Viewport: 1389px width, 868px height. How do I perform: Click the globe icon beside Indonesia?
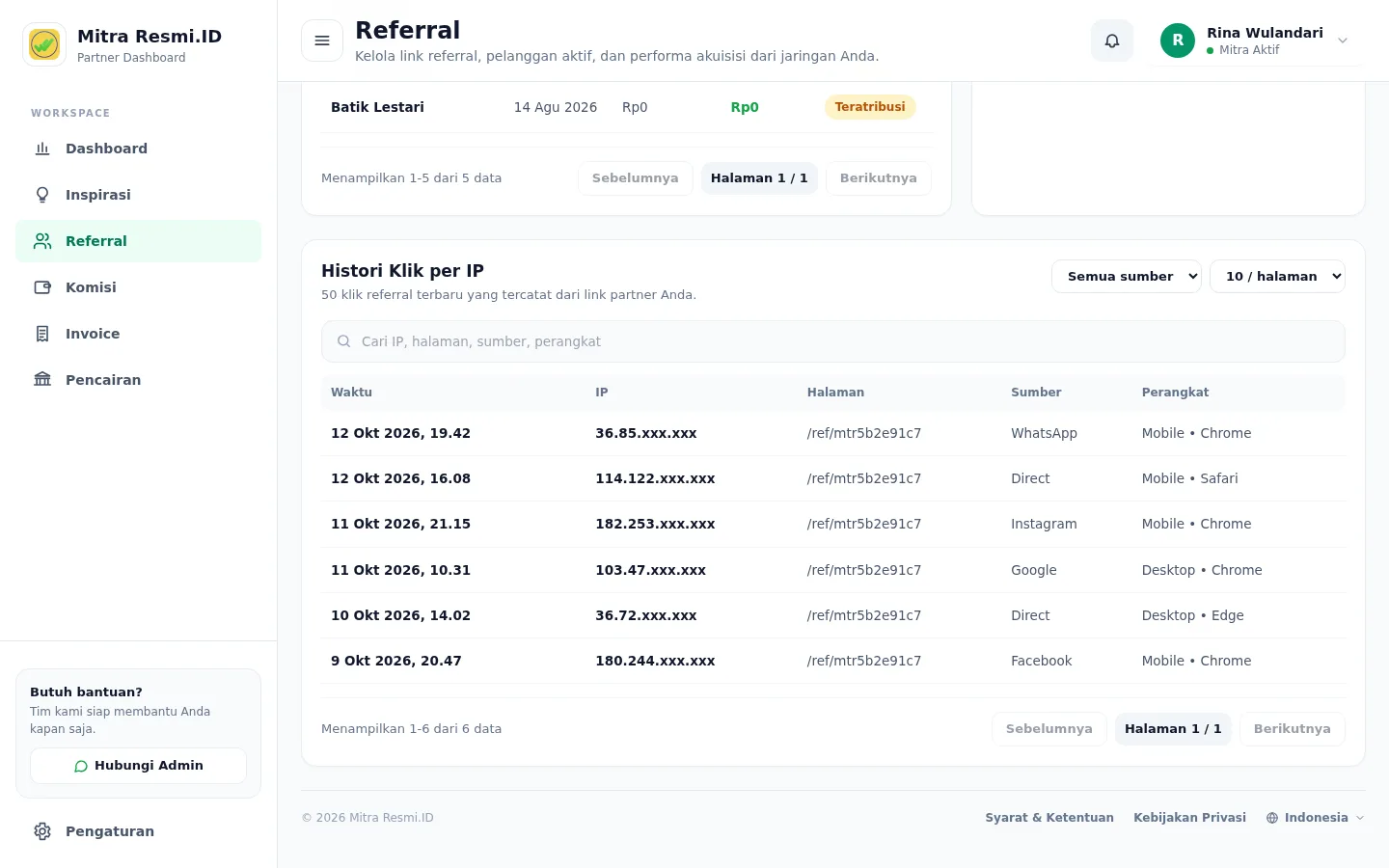pyautogui.click(x=1272, y=818)
